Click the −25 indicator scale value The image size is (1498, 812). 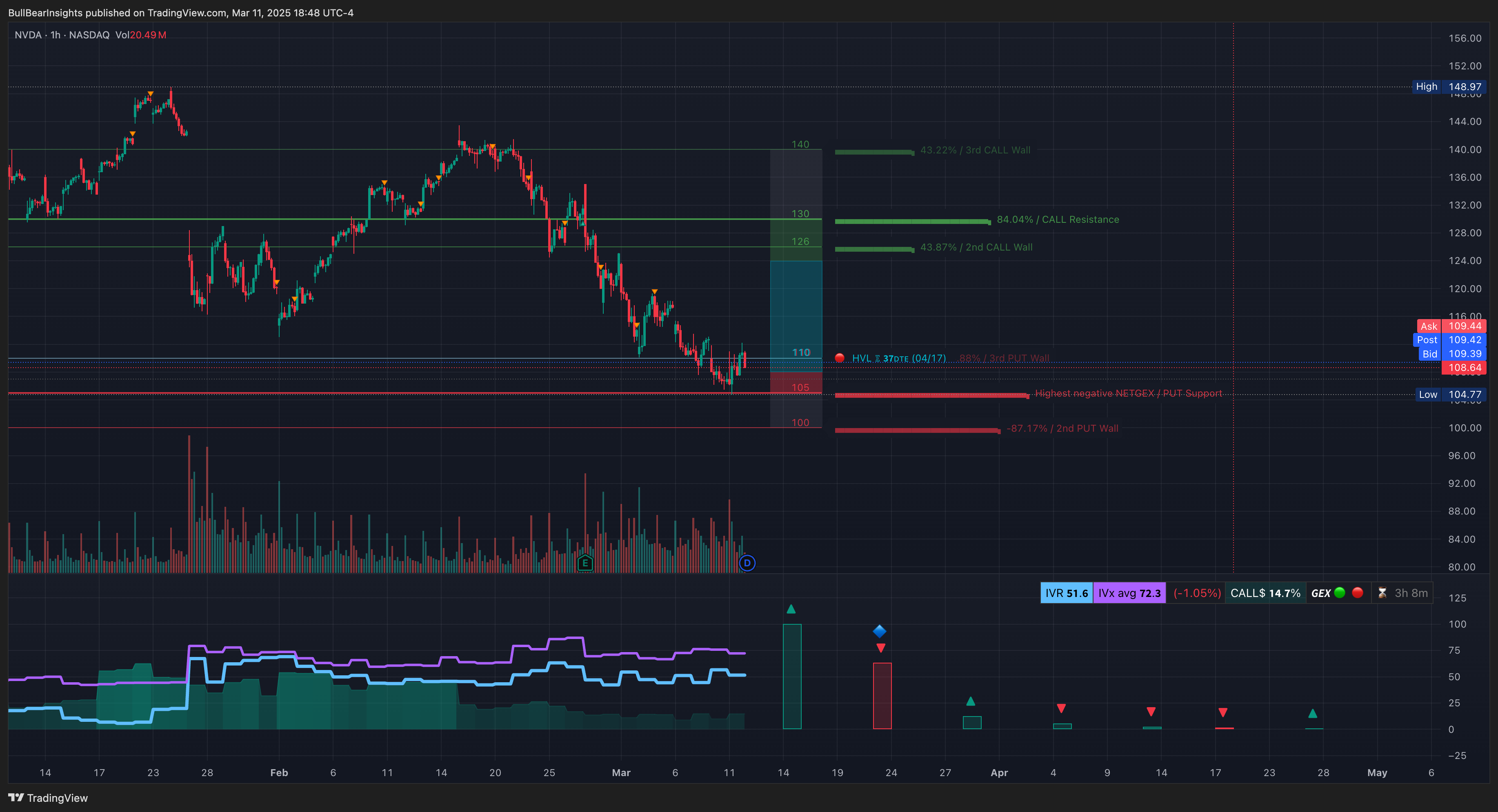pyautogui.click(x=1457, y=756)
